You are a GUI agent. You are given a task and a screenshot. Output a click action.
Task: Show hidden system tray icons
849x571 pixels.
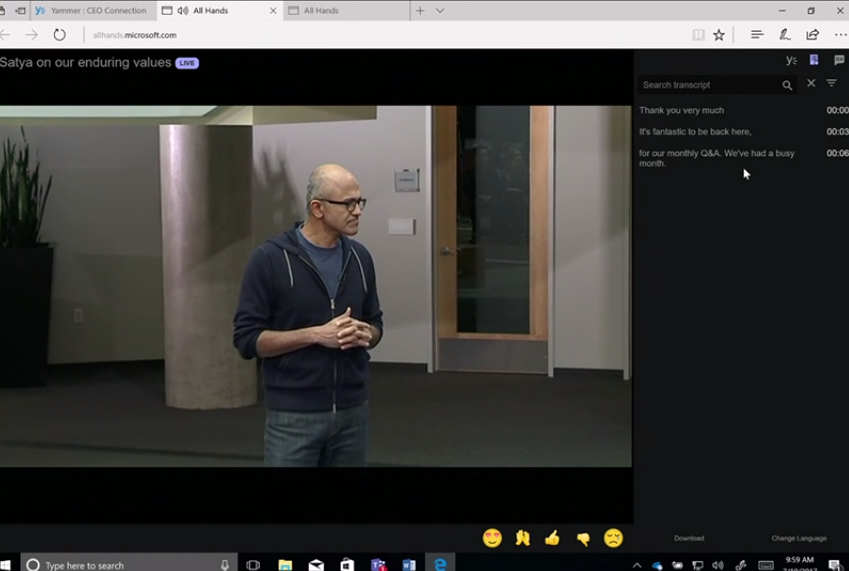point(637,565)
